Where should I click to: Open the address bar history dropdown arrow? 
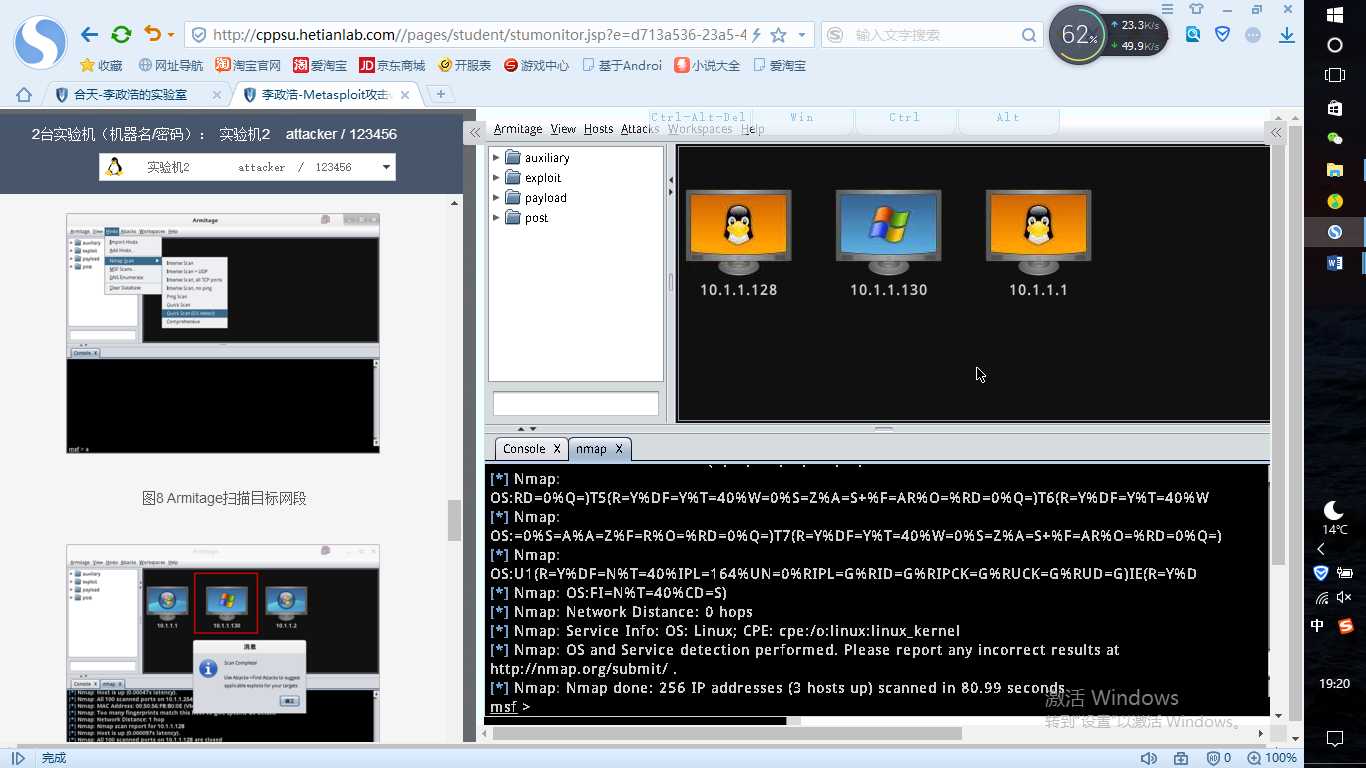coord(802,35)
